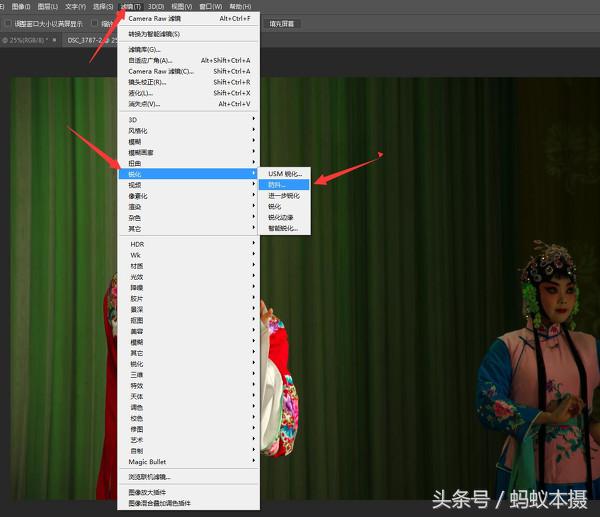Image resolution: width=600 pixels, height=517 pixels.
Task: Expand the 调色 plugin group
Action: (x=189, y=408)
